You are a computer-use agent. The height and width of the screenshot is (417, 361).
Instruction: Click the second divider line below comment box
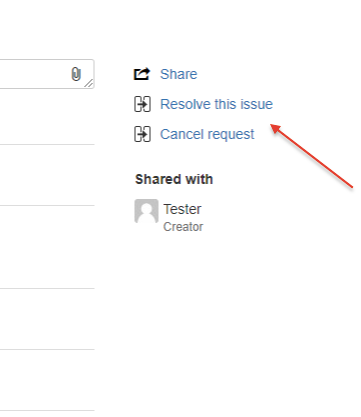pos(47,205)
